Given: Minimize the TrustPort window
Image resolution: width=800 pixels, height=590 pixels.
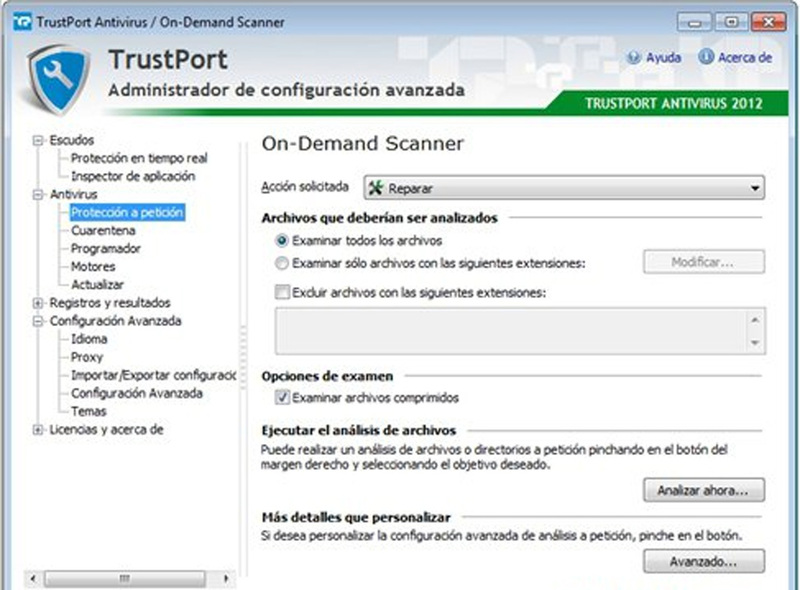Looking at the screenshot, I should [x=694, y=22].
